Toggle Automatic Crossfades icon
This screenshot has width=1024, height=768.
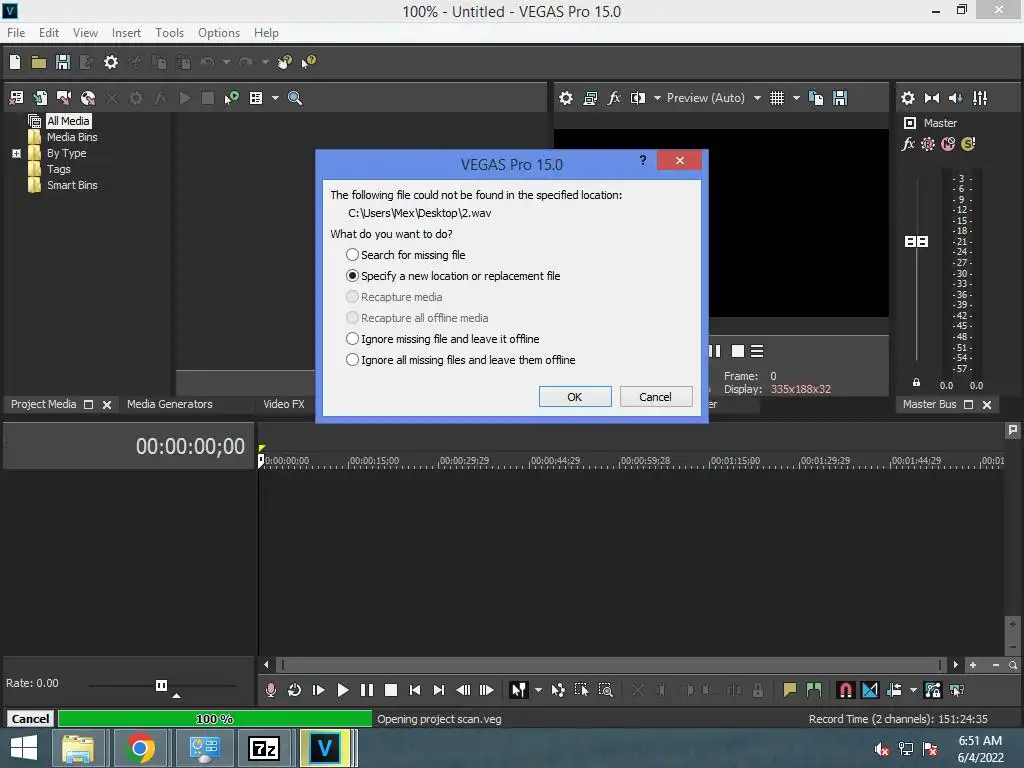[870, 690]
